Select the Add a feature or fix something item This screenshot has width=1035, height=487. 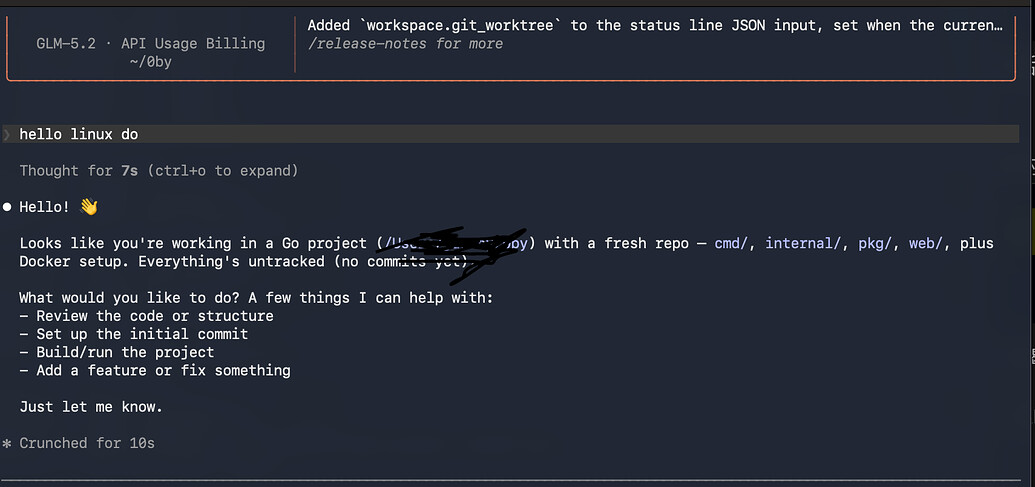click(154, 371)
